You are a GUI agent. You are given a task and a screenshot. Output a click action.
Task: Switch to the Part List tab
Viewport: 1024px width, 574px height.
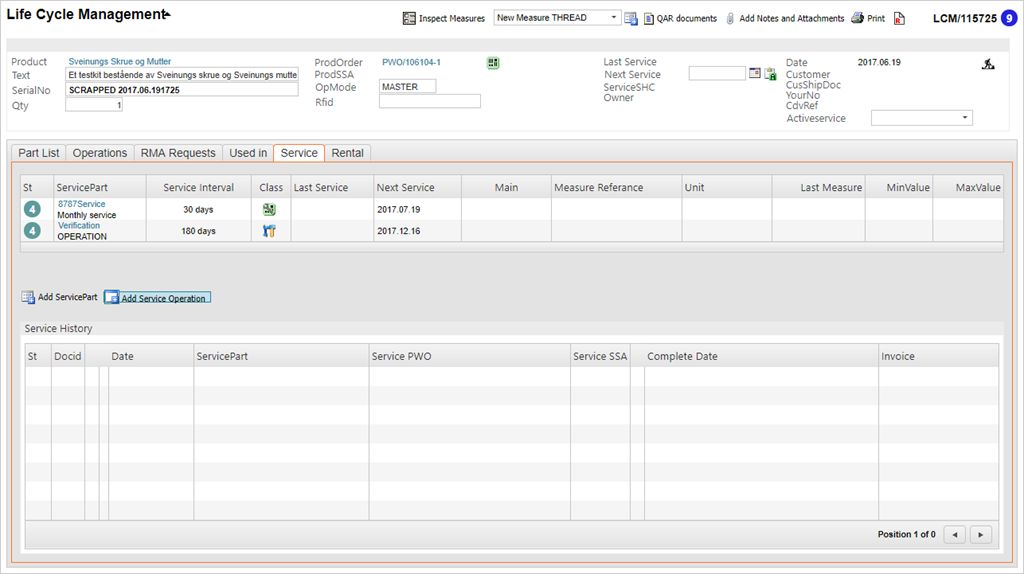pos(39,153)
